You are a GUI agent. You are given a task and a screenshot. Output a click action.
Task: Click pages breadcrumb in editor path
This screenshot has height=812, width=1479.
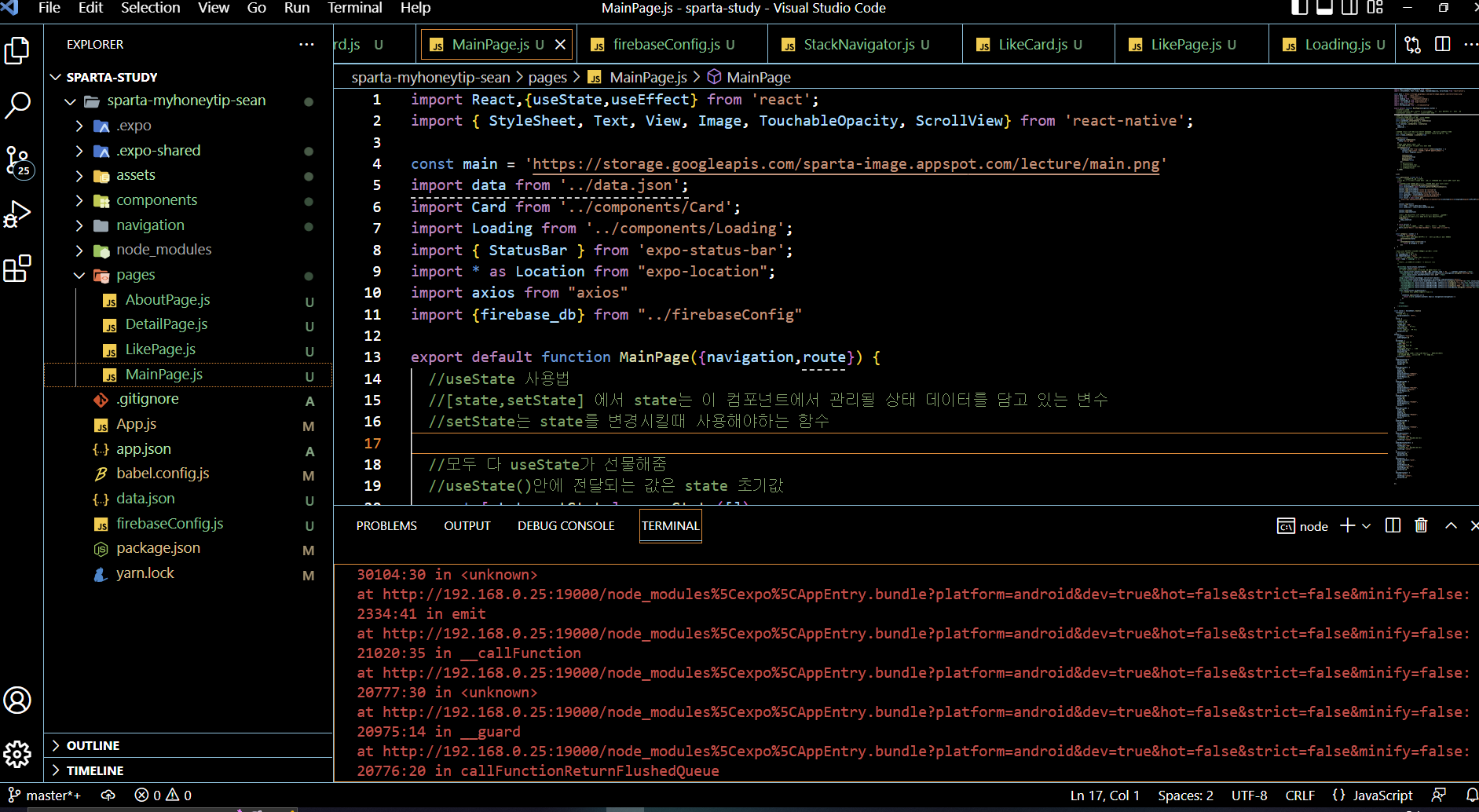[x=547, y=77]
